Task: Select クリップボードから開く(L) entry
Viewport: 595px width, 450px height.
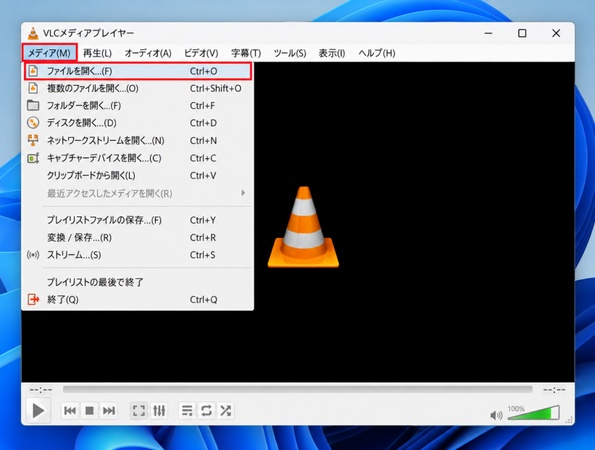Action: pyautogui.click(x=138, y=175)
